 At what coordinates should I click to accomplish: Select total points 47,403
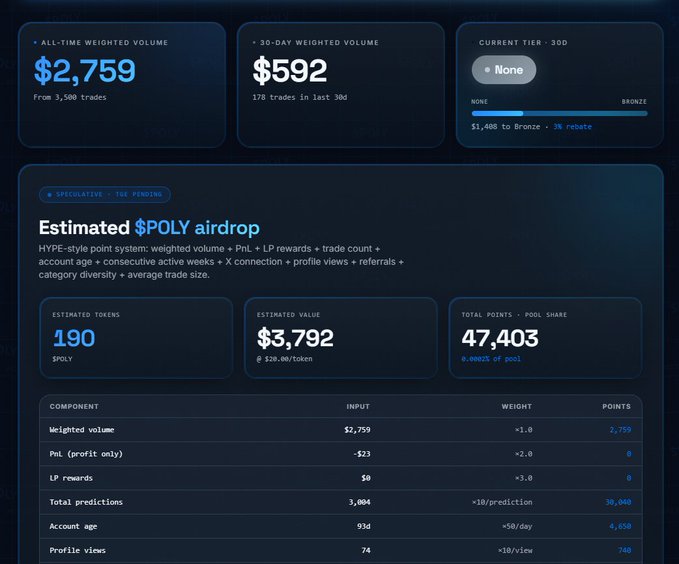pos(500,338)
